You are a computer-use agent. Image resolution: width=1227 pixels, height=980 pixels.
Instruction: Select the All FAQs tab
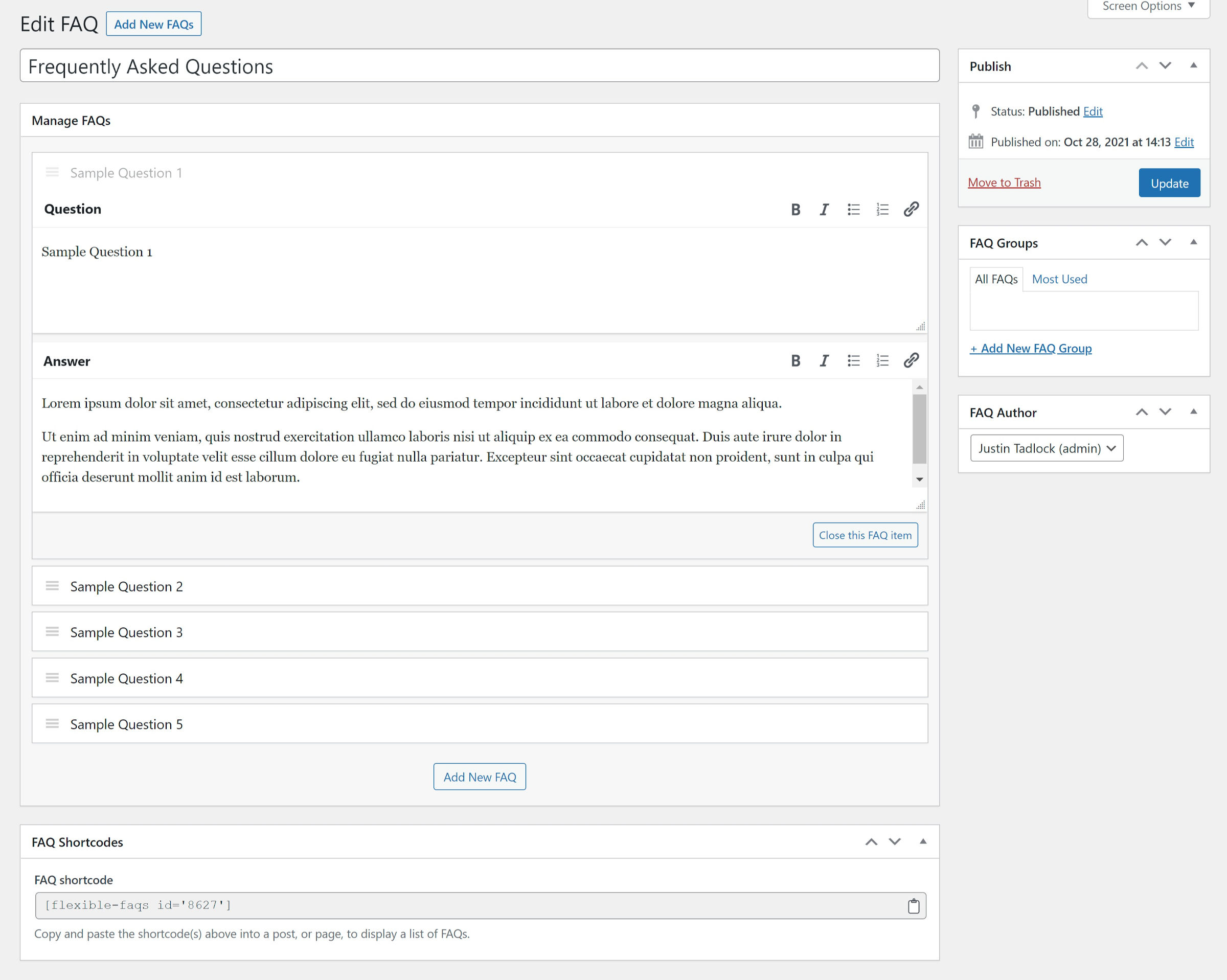tap(996, 279)
